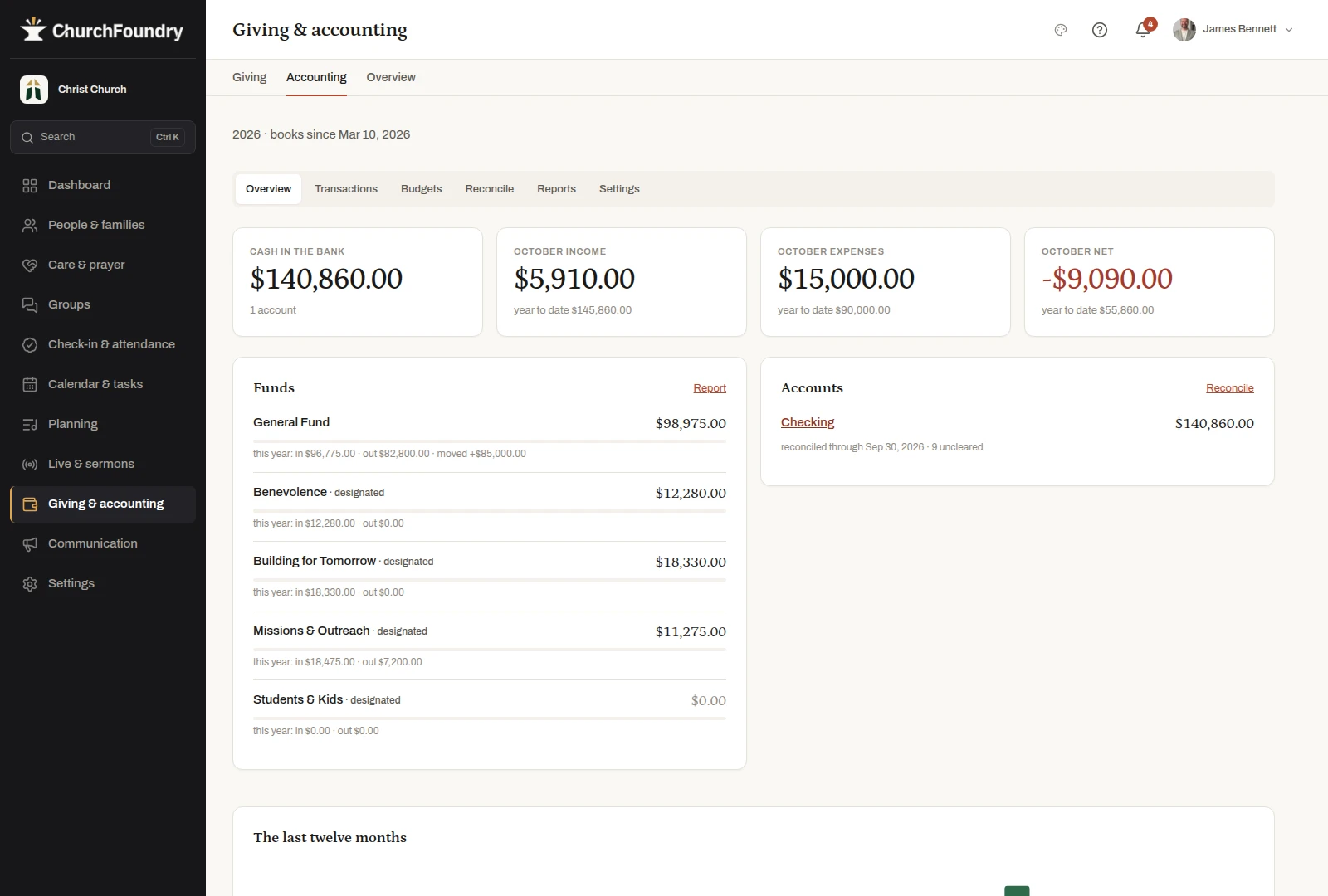Open the Budgets sub-tab
This screenshot has width=1328, height=896.
pyautogui.click(x=422, y=189)
